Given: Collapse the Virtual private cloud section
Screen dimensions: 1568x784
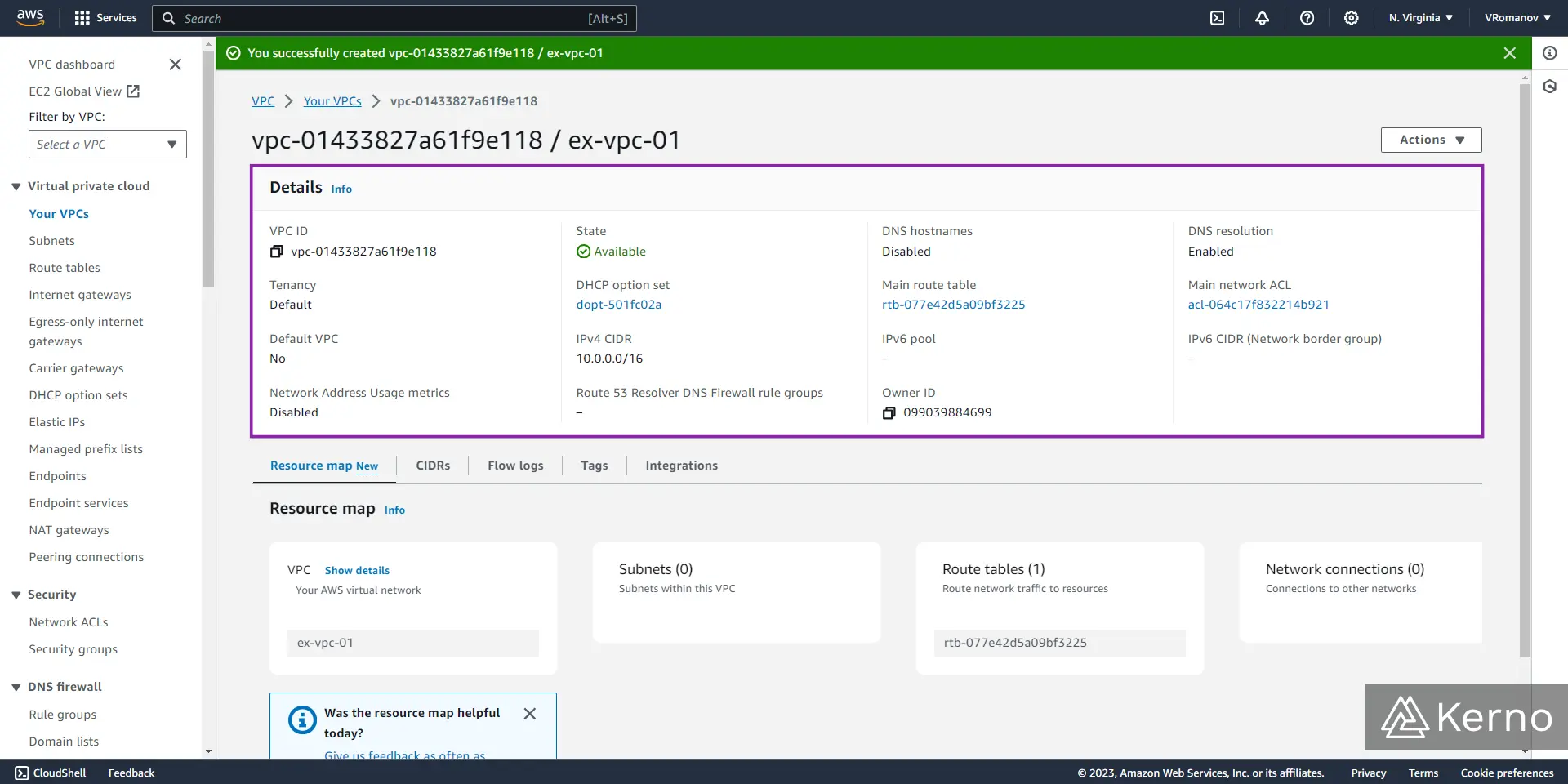Looking at the screenshot, I should coord(16,187).
